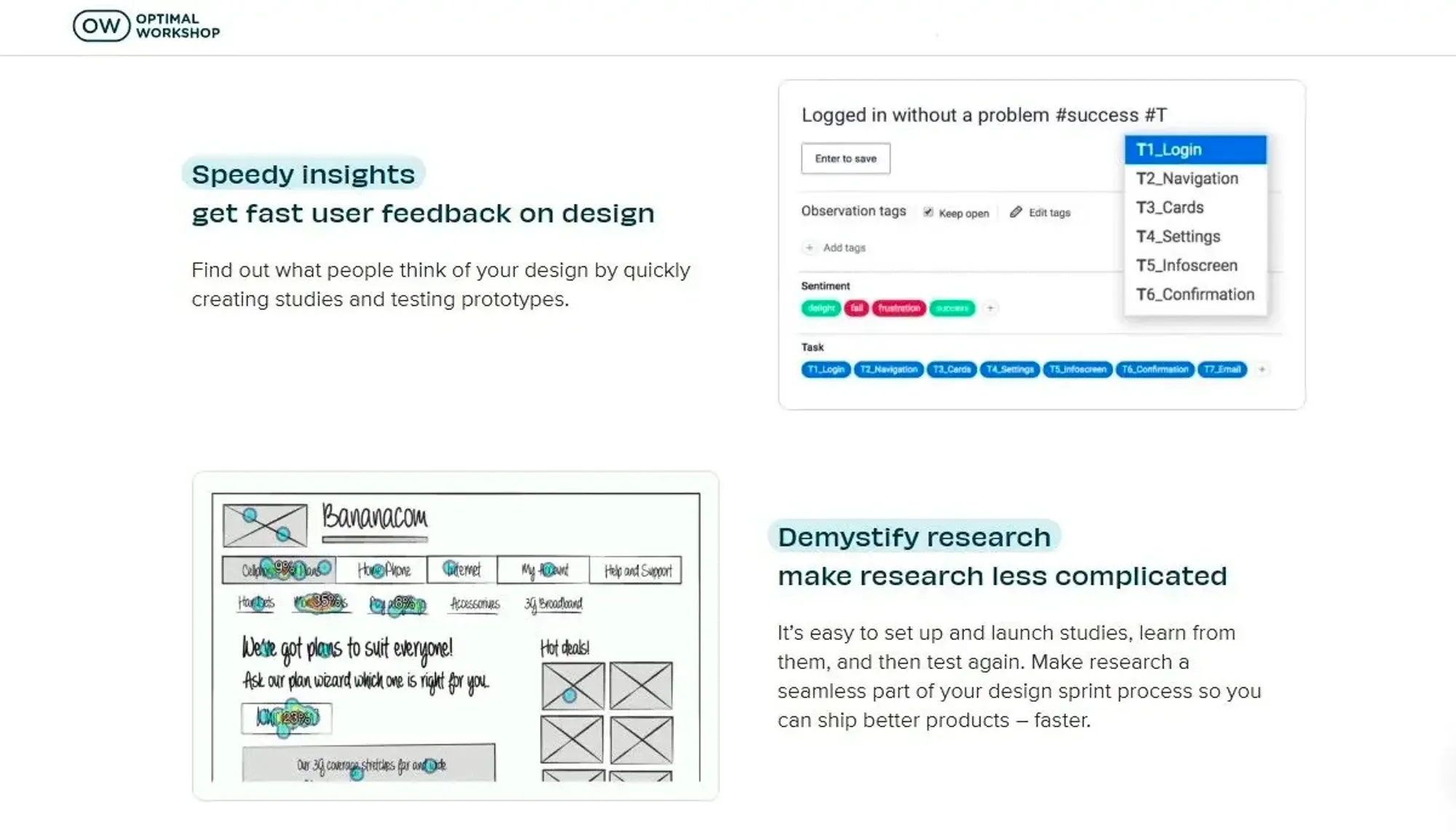This screenshot has height=832, width=1456.
Task: Open the Help and Support wireframe tab
Action: coord(636,570)
